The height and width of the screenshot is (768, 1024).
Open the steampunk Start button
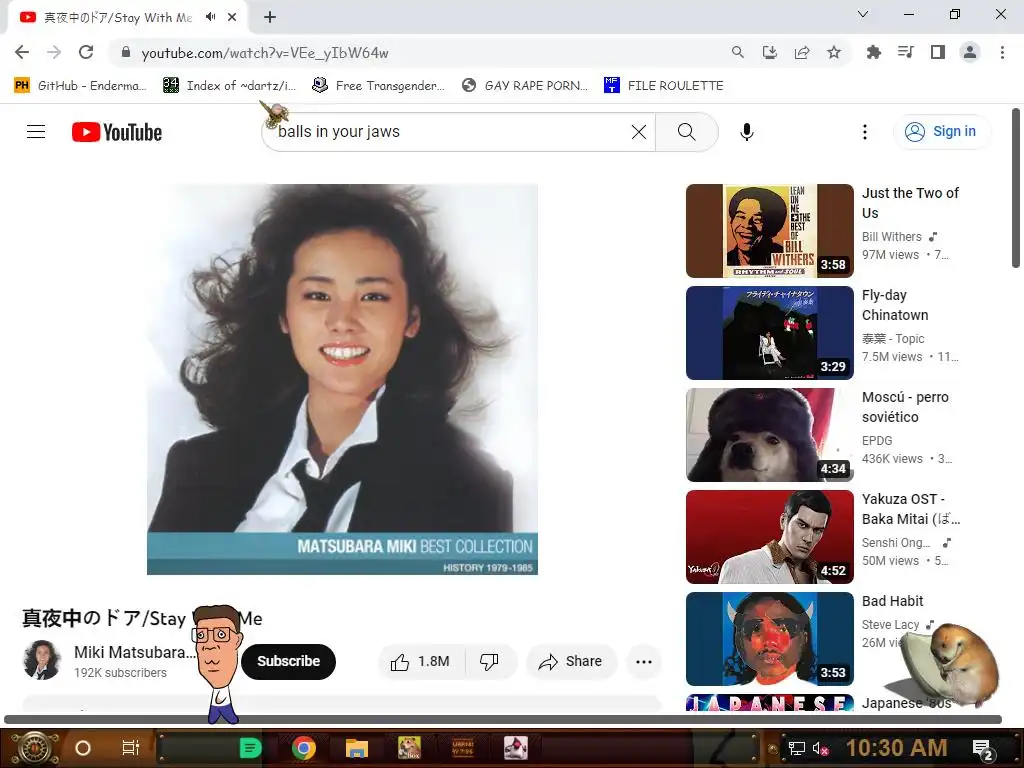(36, 748)
